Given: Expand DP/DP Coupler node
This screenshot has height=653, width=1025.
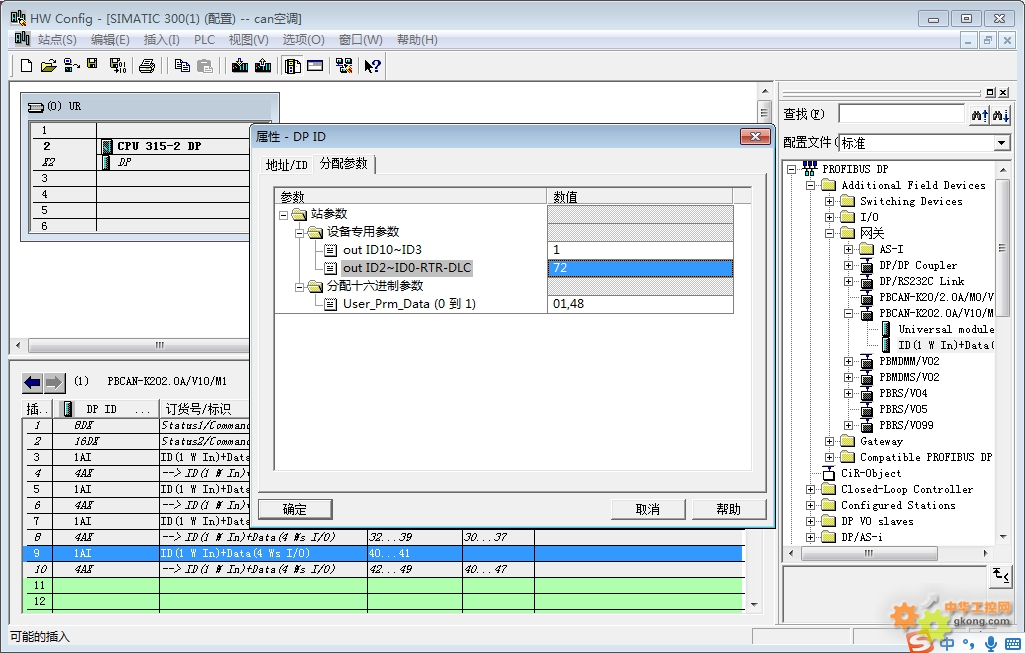Looking at the screenshot, I should click(x=849, y=265).
